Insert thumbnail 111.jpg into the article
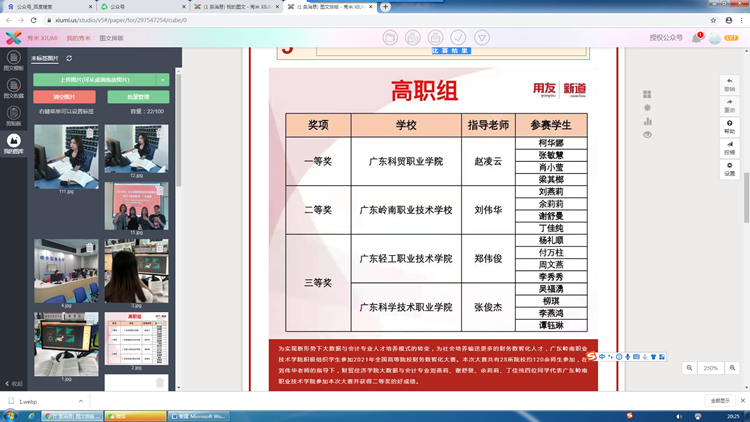Image resolution: width=750 pixels, height=422 pixels. (x=66, y=156)
